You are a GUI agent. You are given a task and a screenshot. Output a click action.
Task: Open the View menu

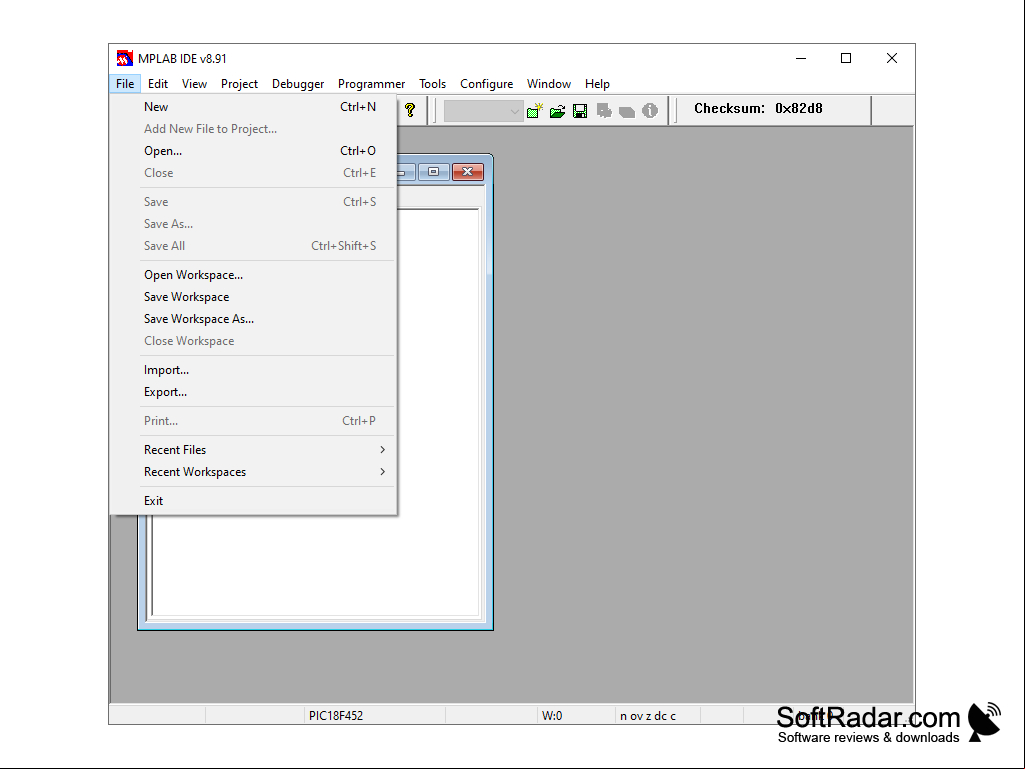click(194, 84)
